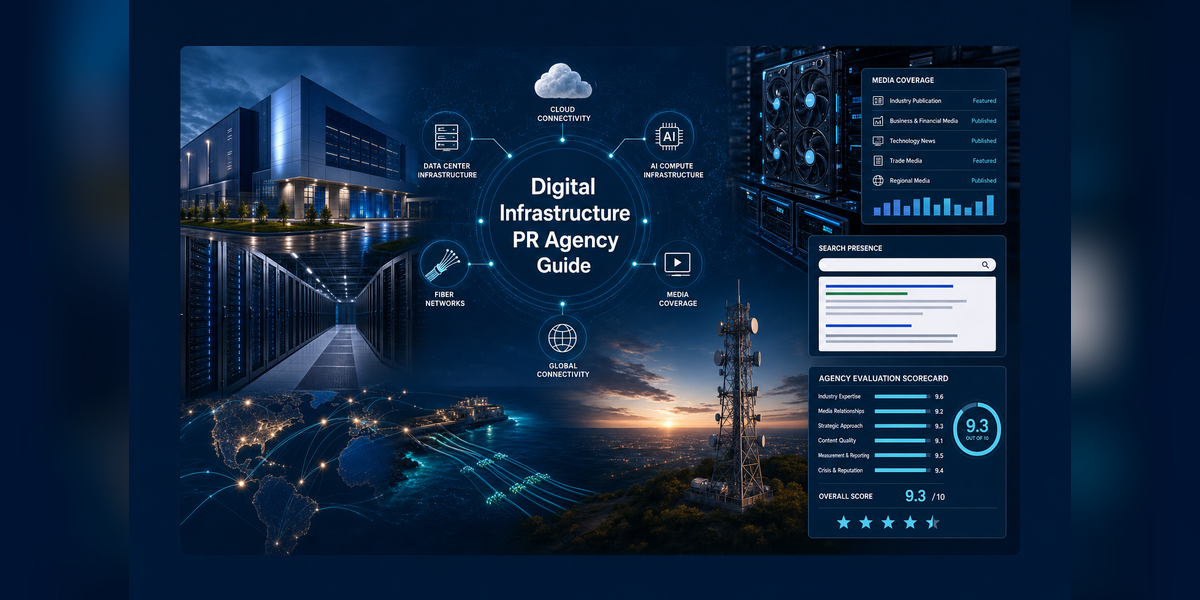
Task: Click the 9.4 value for Crisis & Reputation
Action: 939,470
